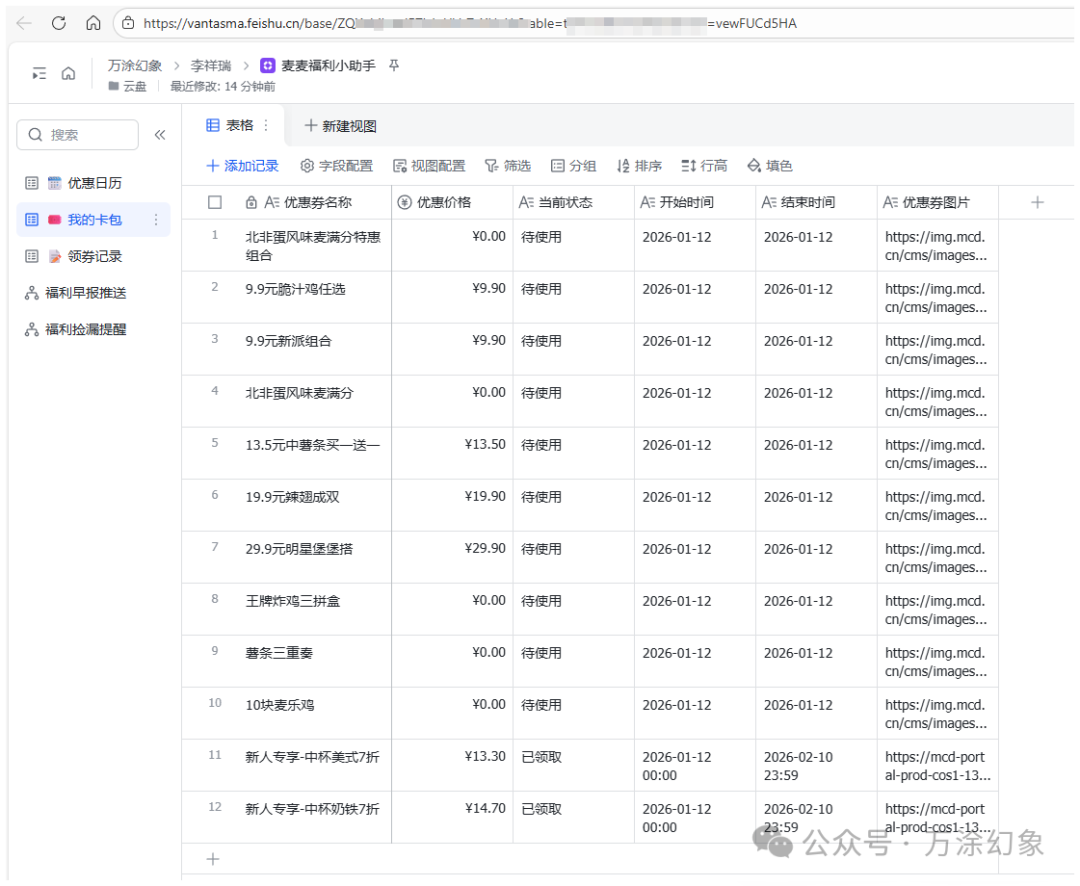This screenshot has width=1080, height=886.
Task: Refresh the page with the browser reload icon
Action: coord(58,22)
